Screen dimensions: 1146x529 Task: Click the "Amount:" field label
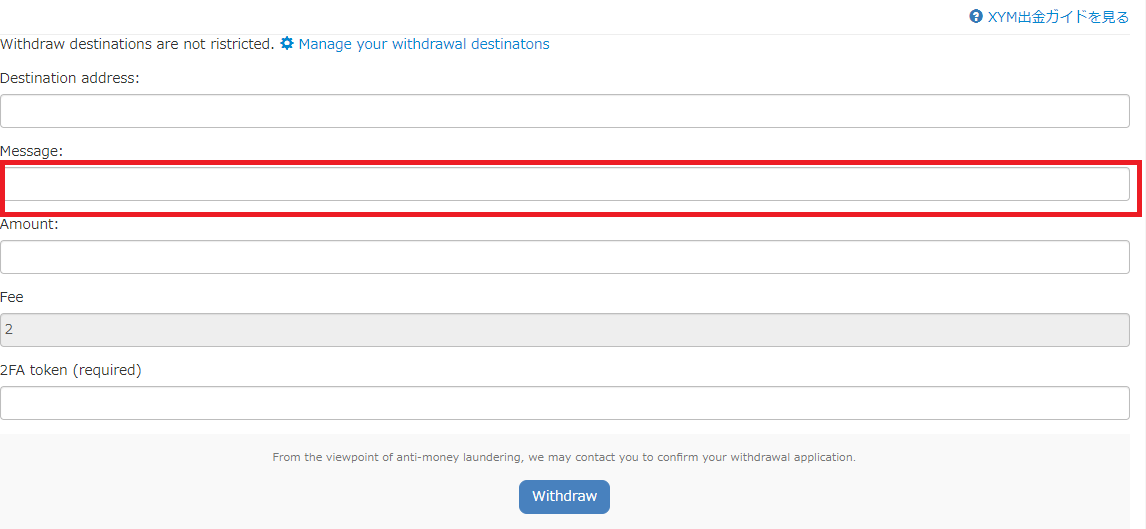(x=29, y=224)
